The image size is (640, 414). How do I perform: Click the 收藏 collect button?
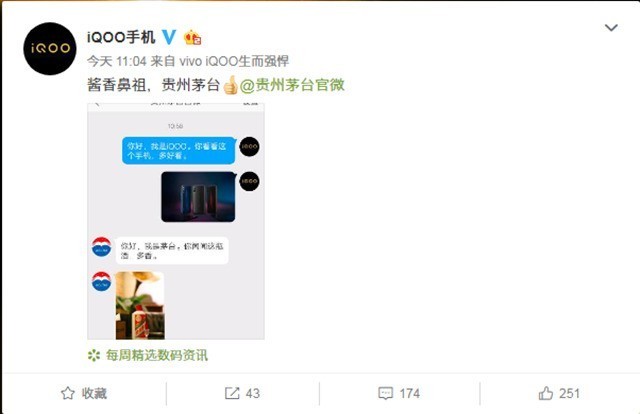point(94,393)
